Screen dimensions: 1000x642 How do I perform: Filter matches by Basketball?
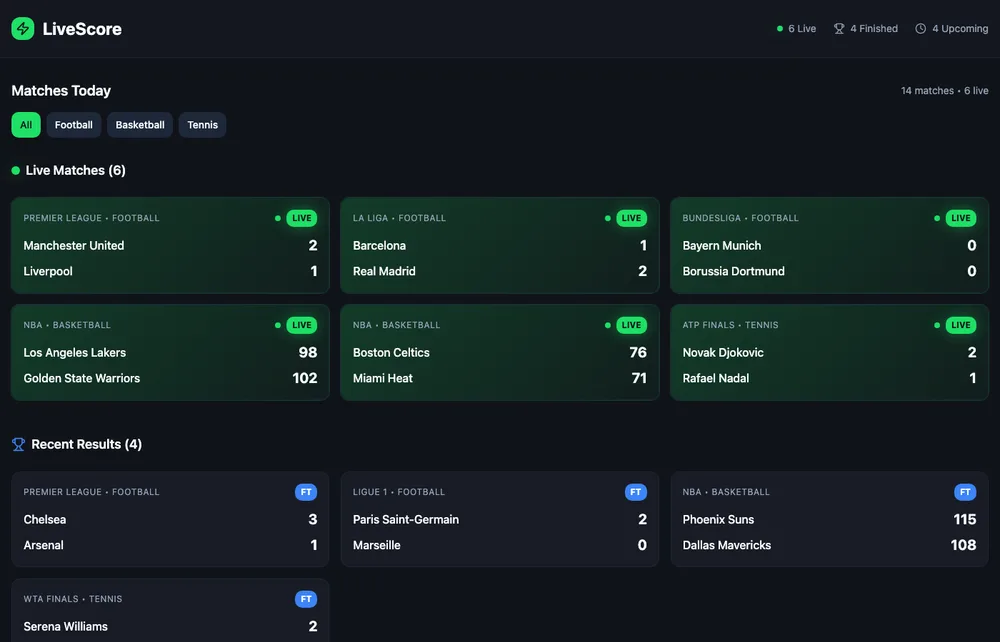coord(140,125)
